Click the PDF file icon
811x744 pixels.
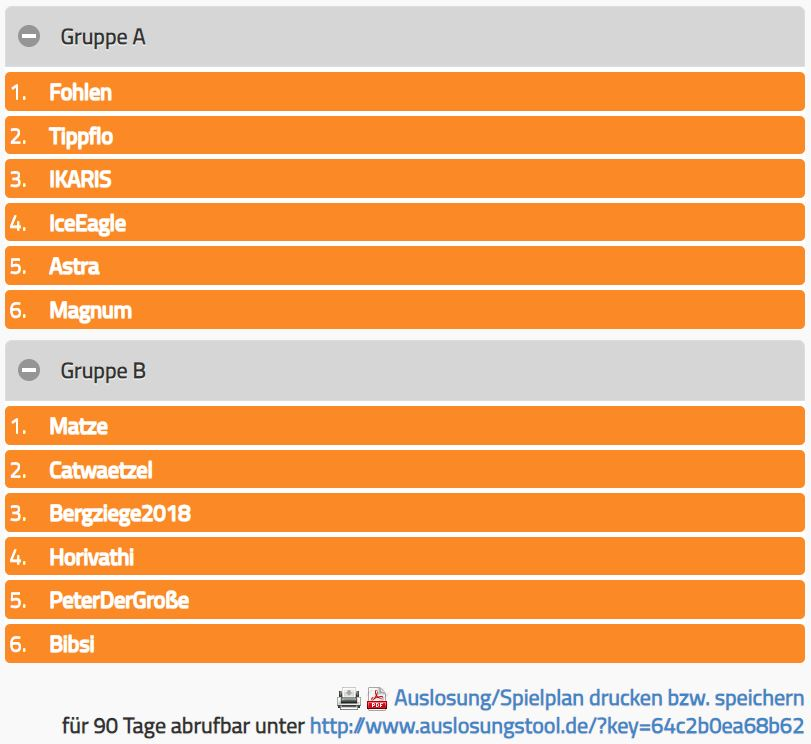pyautogui.click(x=377, y=698)
